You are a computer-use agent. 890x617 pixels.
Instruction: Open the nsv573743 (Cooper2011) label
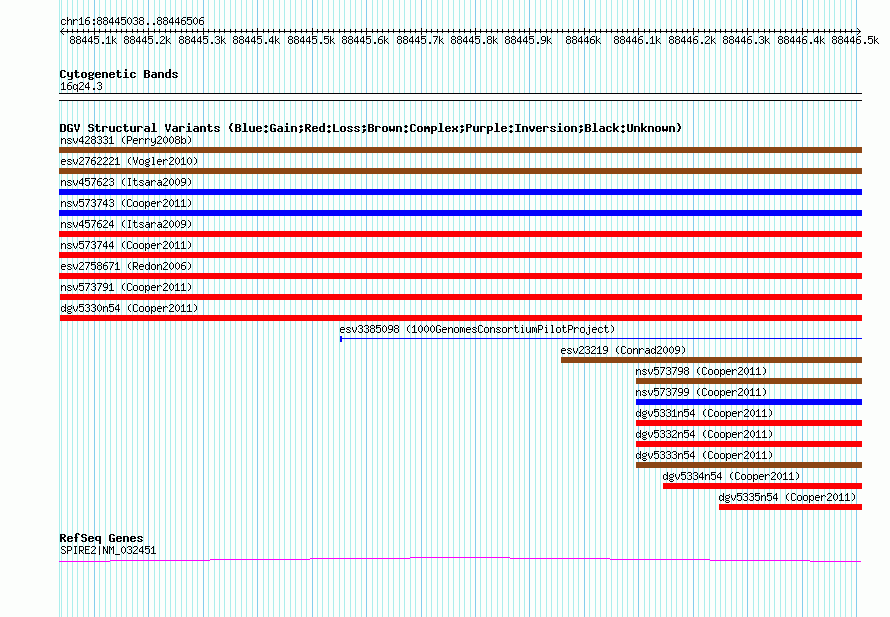[x=126, y=203]
